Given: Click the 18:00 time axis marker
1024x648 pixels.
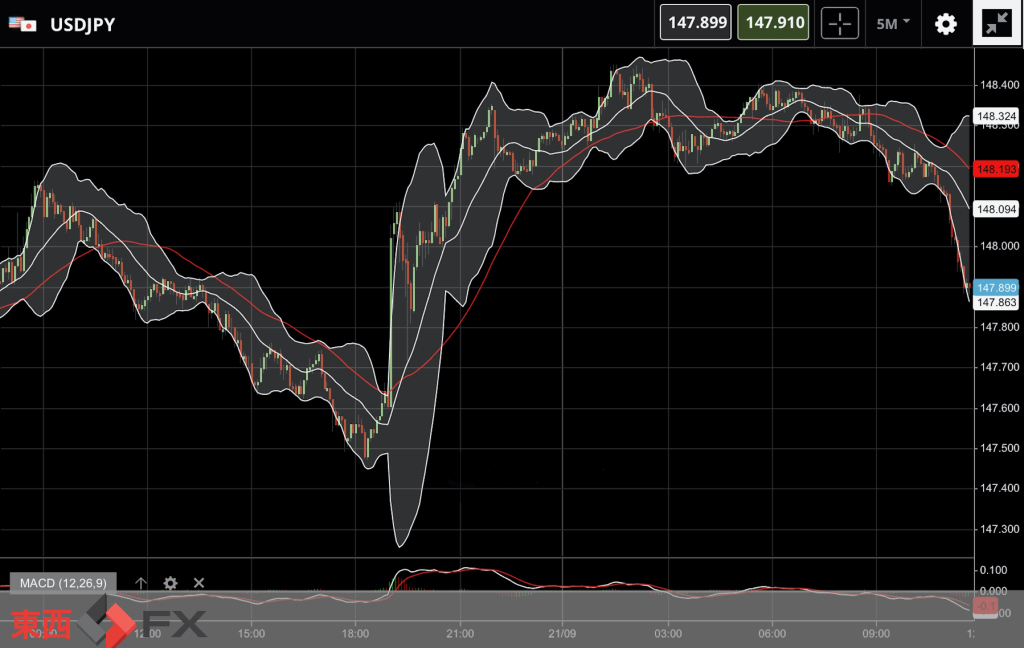Looking at the screenshot, I should (x=356, y=633).
